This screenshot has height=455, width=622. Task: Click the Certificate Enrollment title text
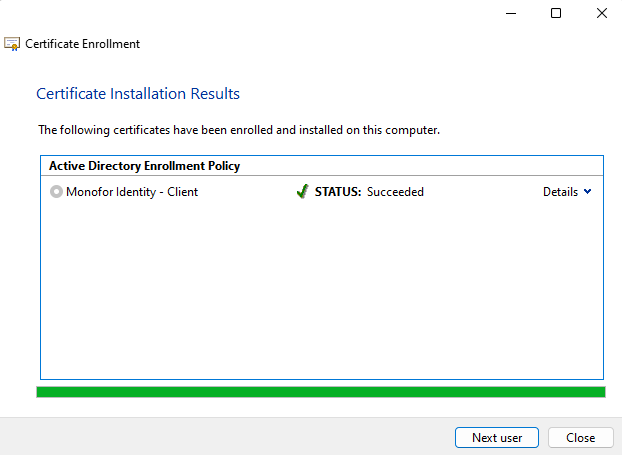click(x=82, y=44)
